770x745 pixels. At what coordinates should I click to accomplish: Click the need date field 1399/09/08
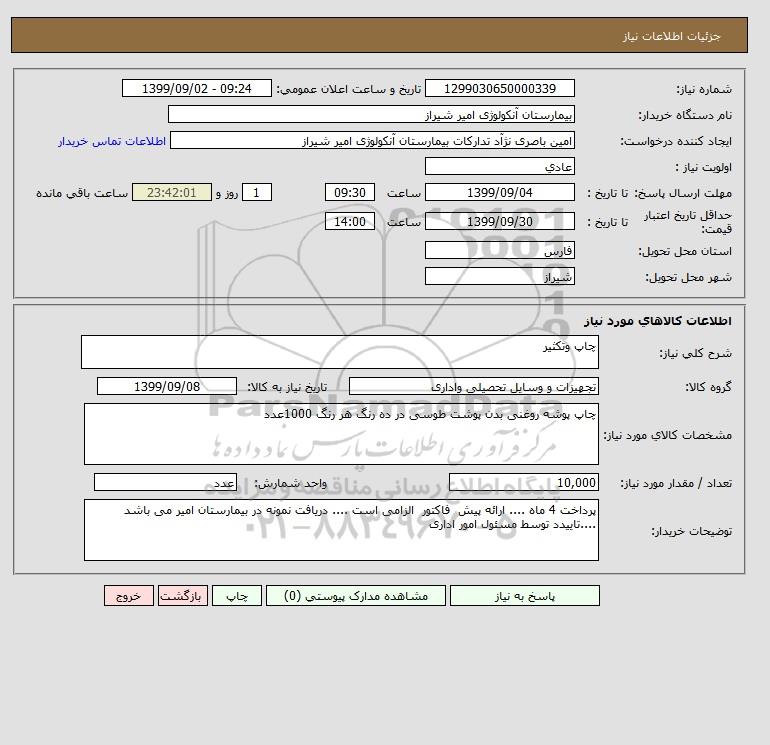[167, 386]
